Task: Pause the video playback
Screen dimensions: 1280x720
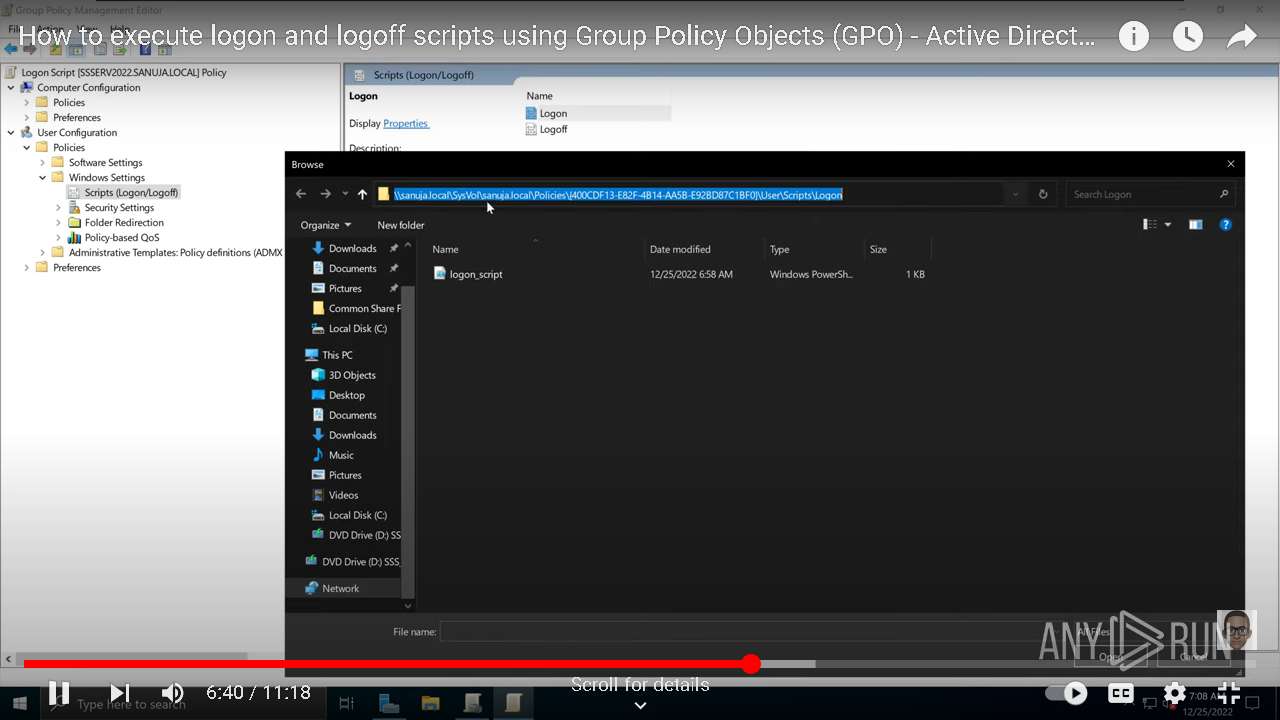Action: coord(59,692)
